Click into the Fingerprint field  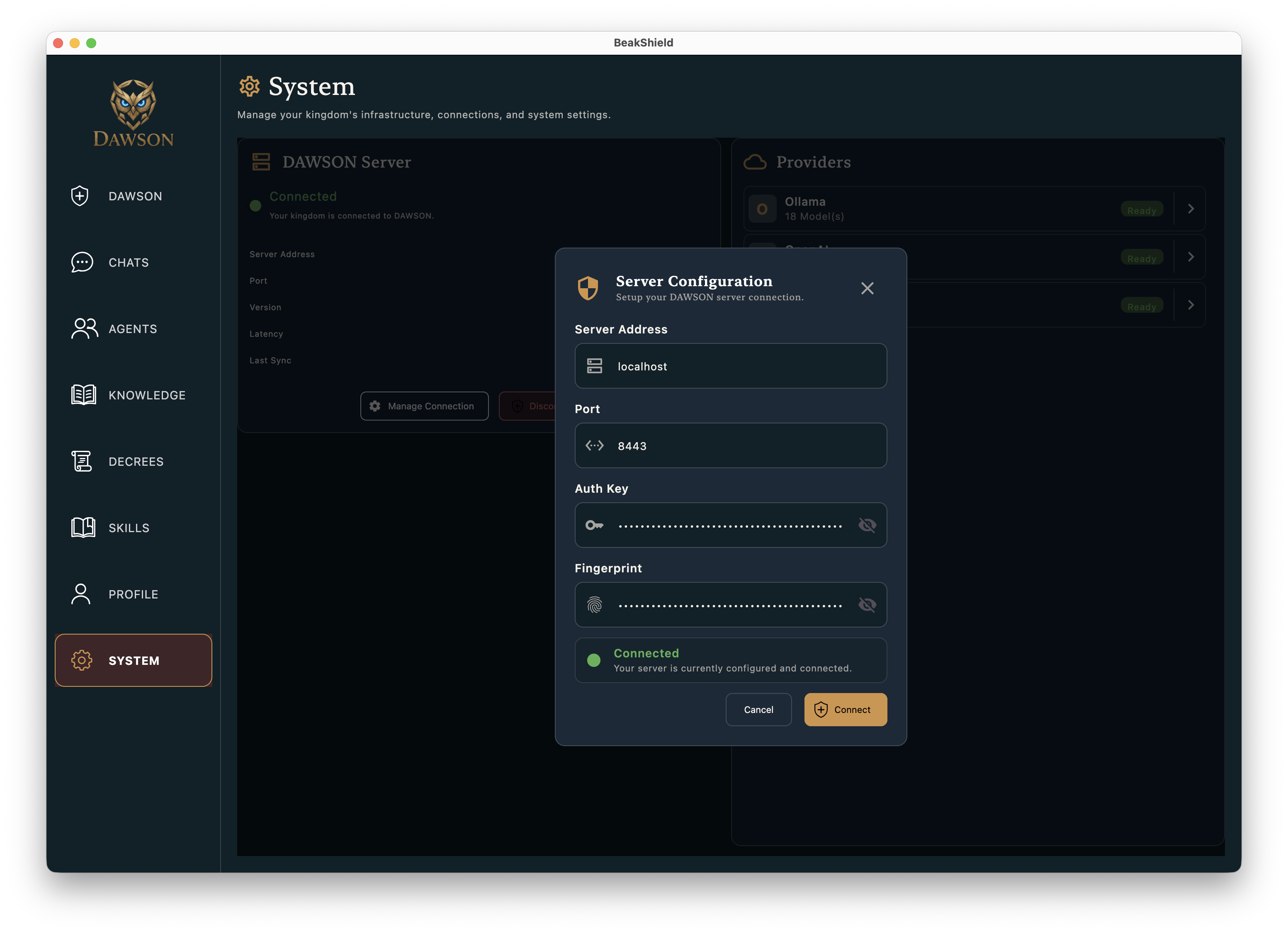click(731, 604)
